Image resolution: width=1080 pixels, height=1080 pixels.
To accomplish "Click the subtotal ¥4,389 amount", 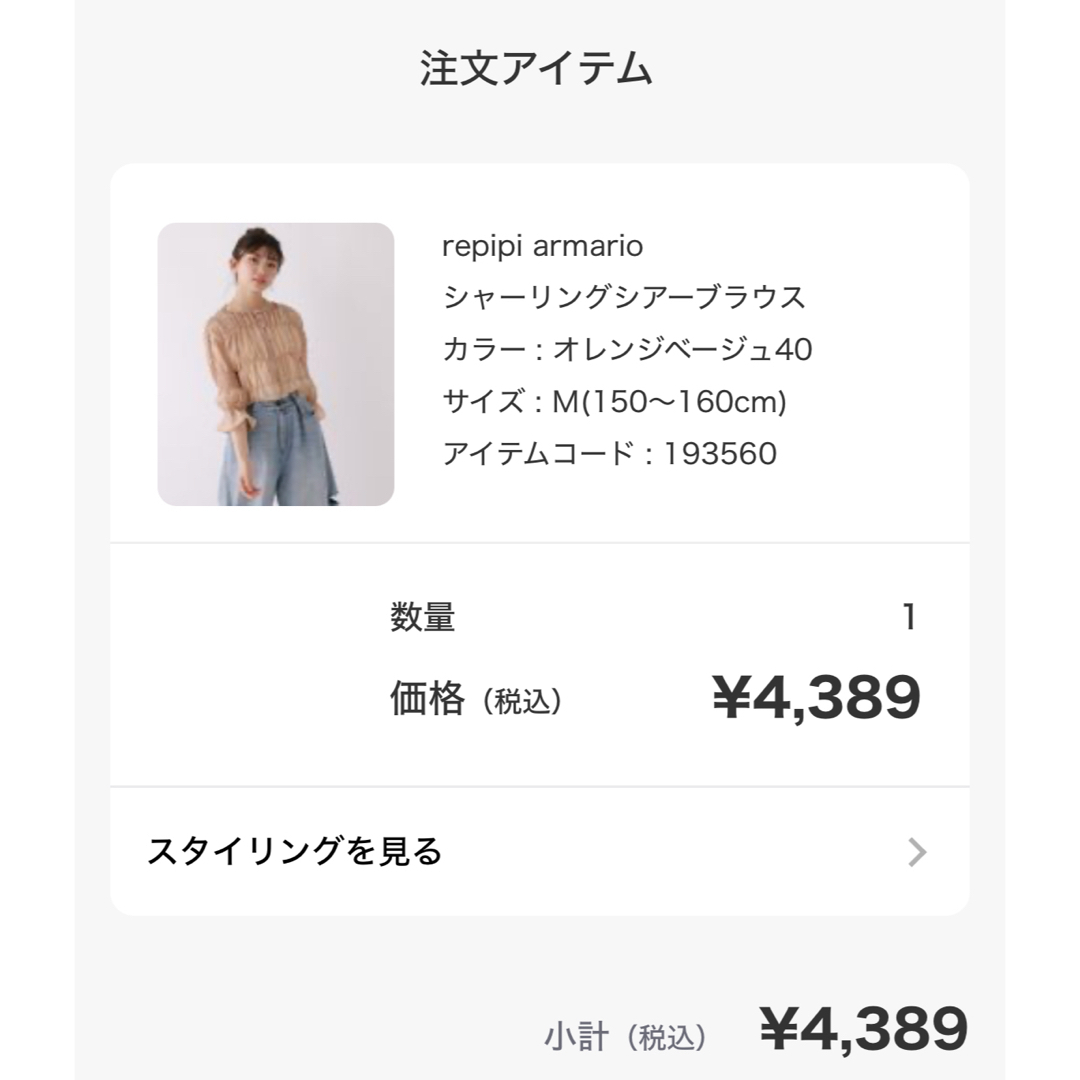I will click(x=864, y=1028).
